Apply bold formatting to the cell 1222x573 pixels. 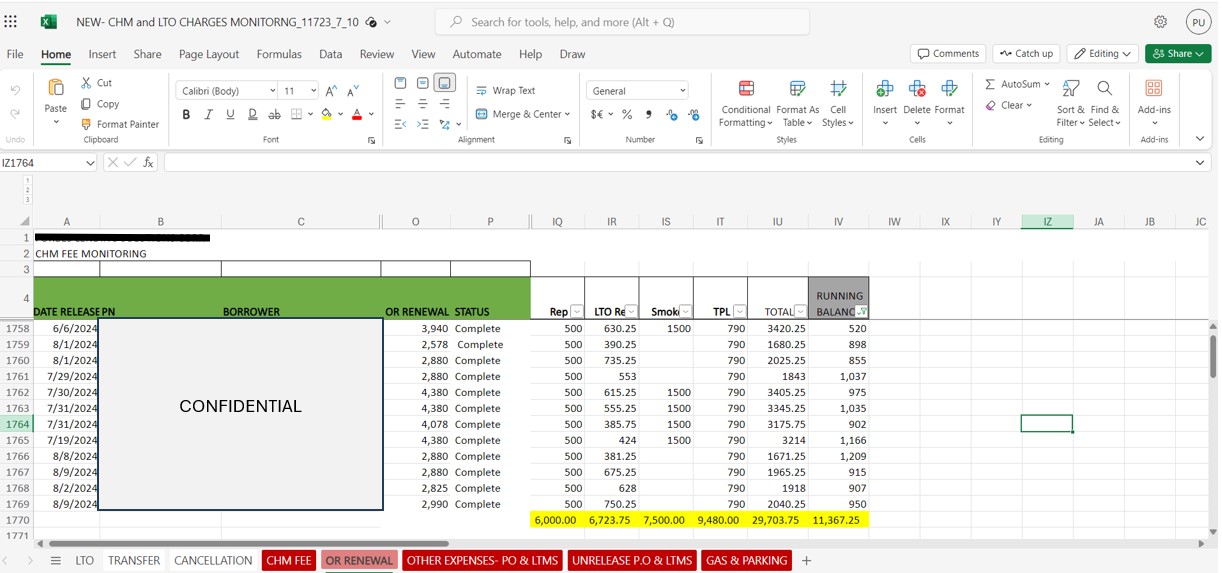click(186, 115)
